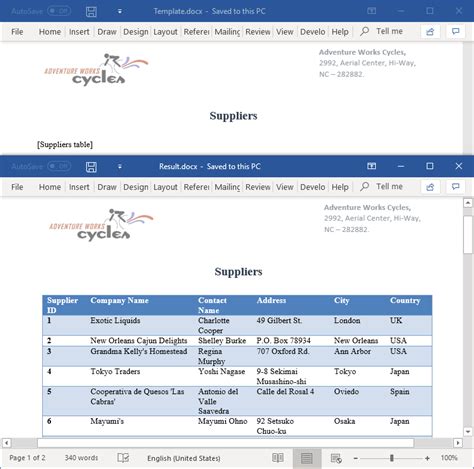
Task: Open Help tab in Result.docx
Action: coord(340,187)
